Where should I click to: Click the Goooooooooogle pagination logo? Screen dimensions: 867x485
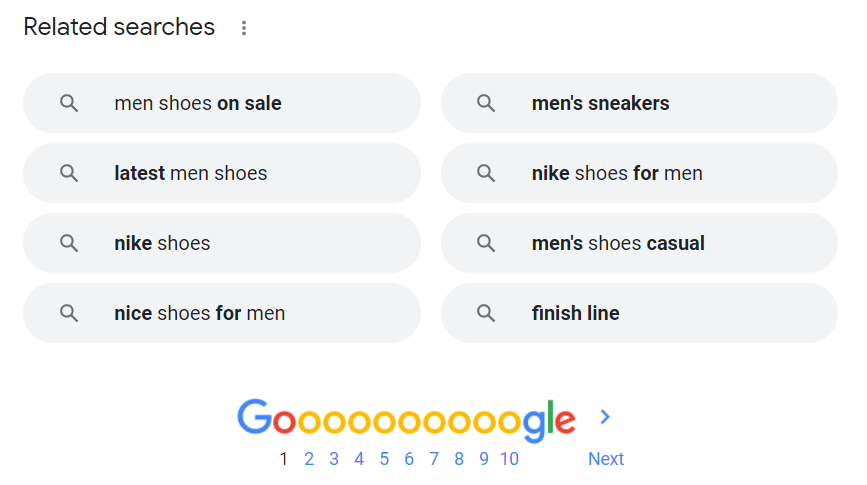406,420
